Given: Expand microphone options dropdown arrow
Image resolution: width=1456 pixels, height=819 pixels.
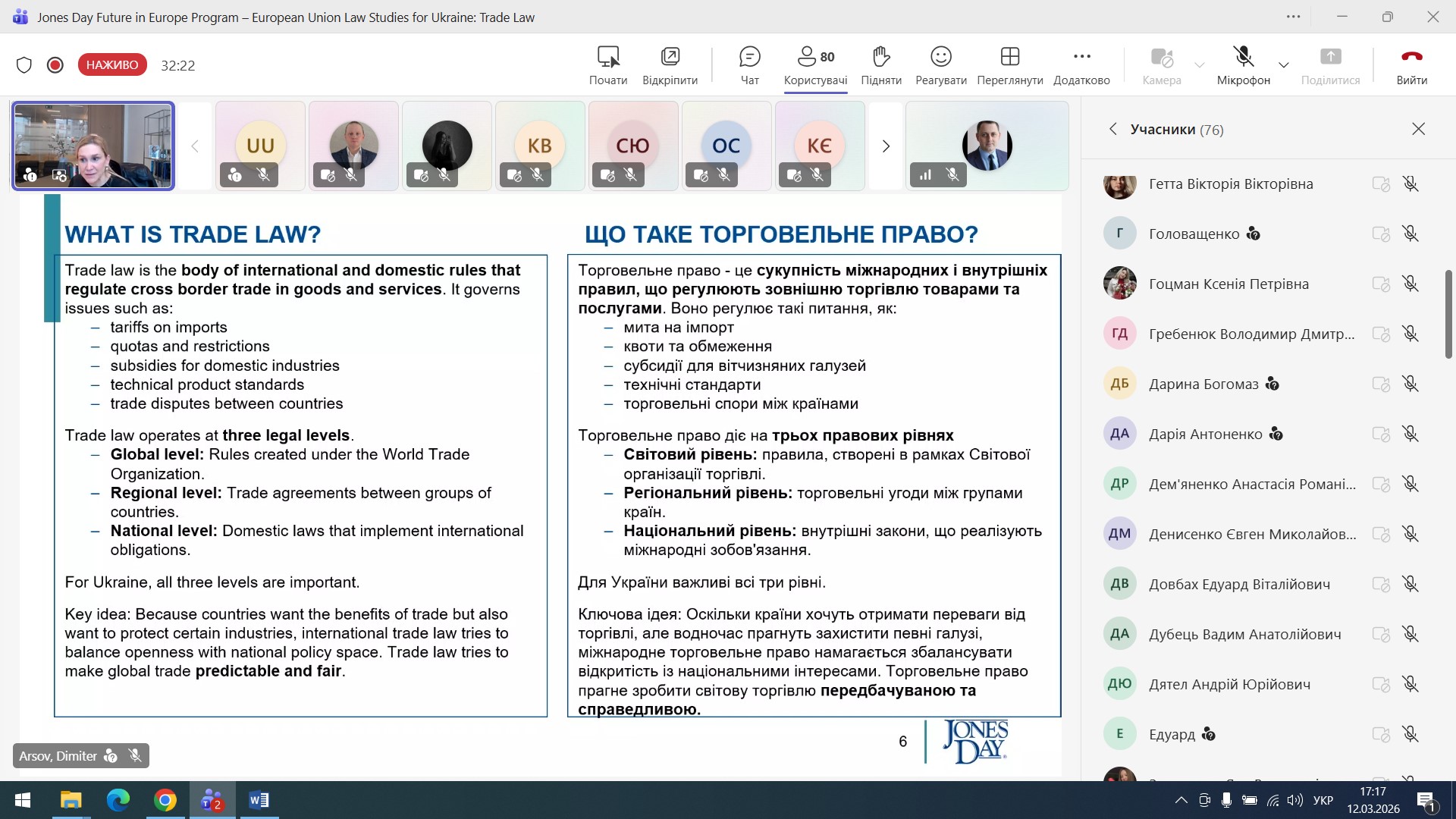Looking at the screenshot, I should pos(1283,65).
